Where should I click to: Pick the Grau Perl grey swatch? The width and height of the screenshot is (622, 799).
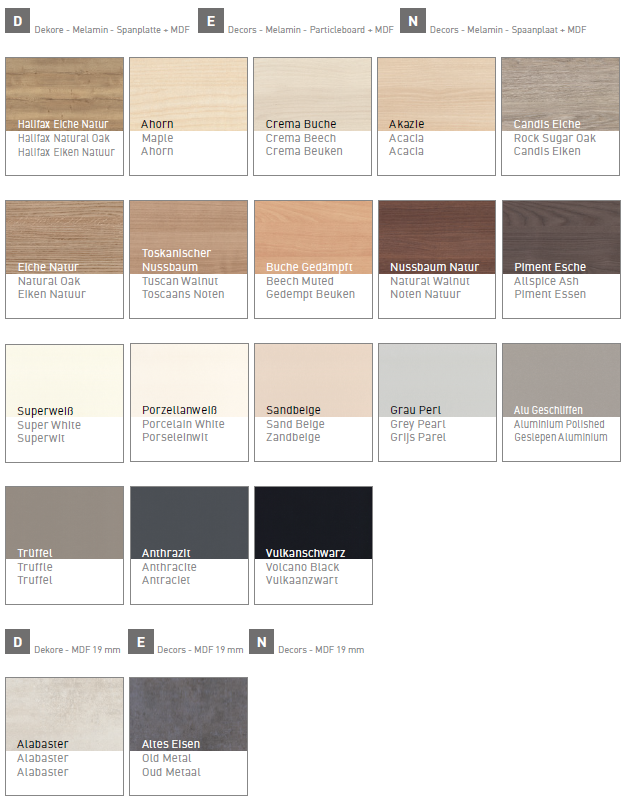(436, 380)
